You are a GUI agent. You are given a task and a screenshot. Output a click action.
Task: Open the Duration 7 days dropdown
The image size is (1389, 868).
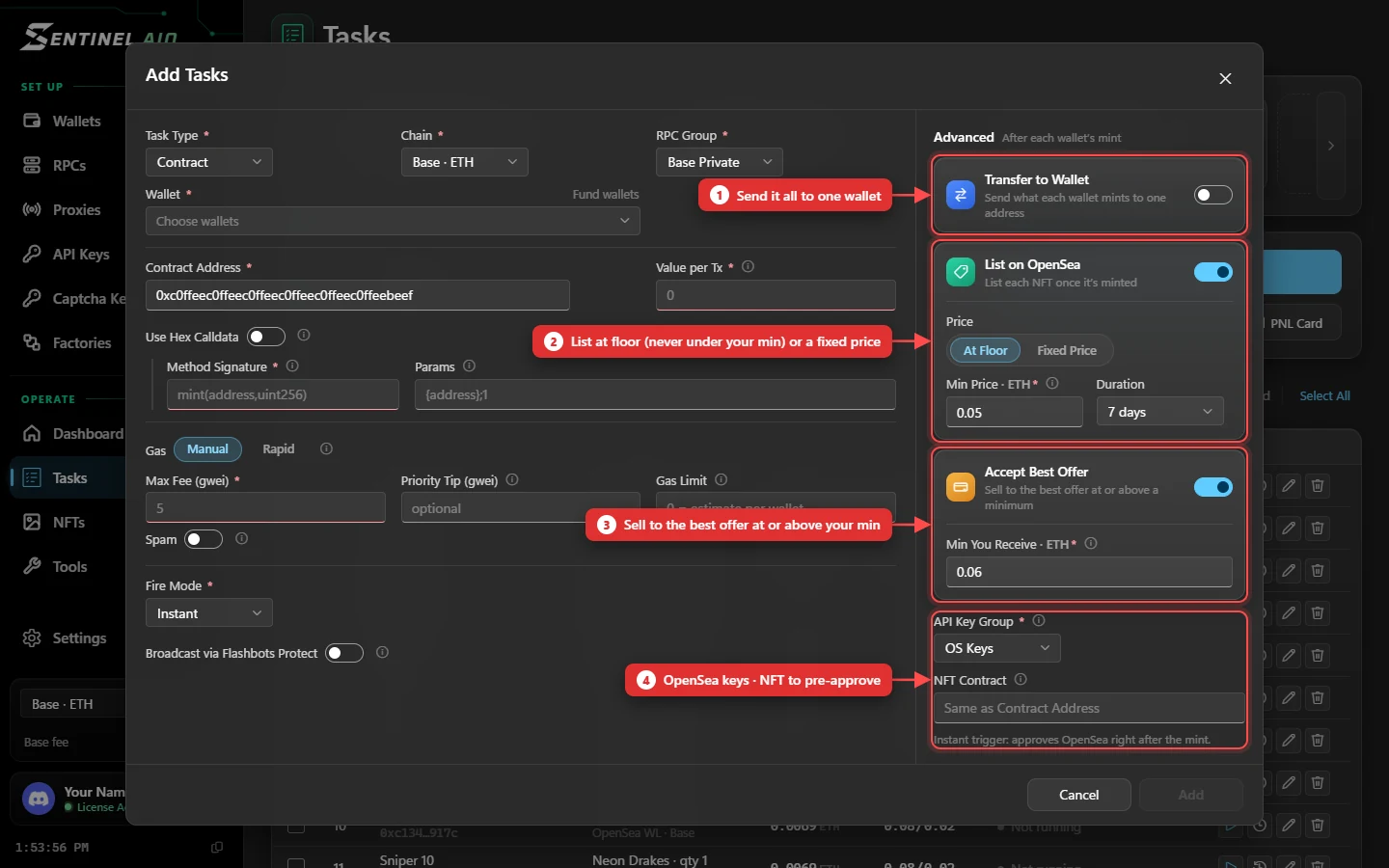click(x=1160, y=412)
